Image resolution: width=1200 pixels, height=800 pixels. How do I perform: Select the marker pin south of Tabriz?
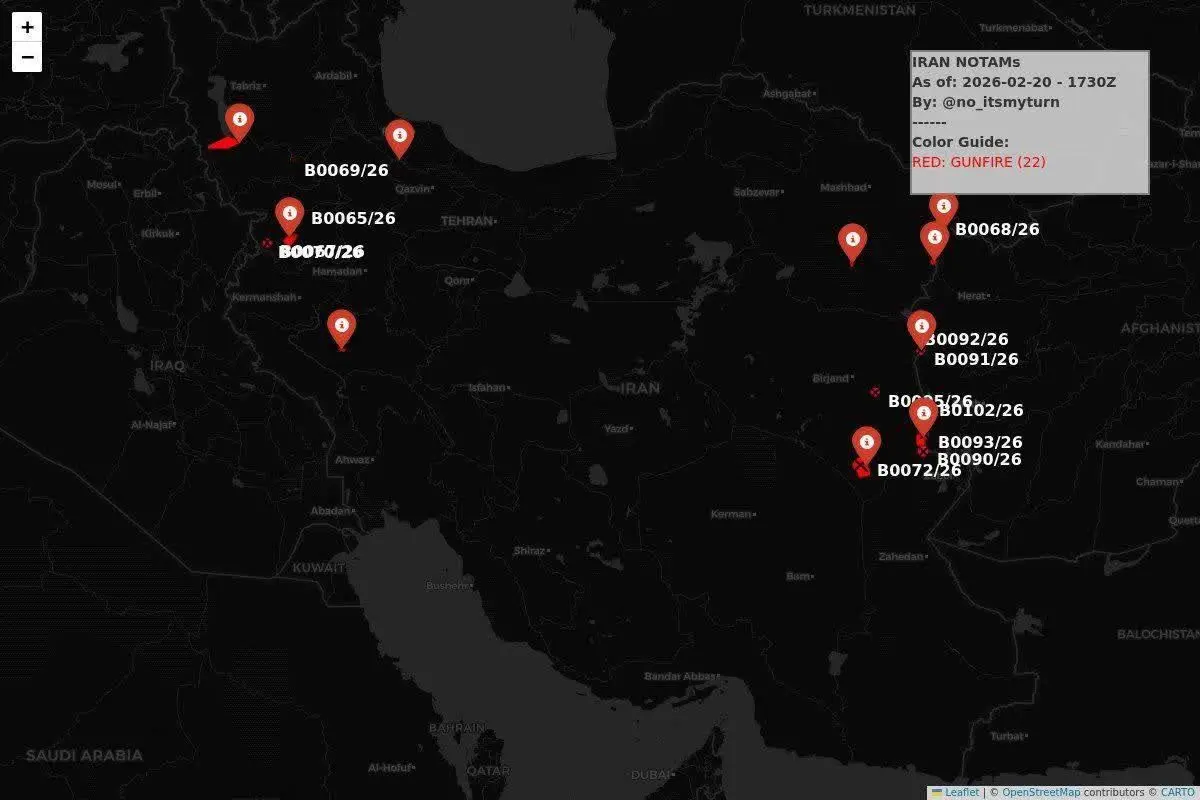tap(239, 122)
